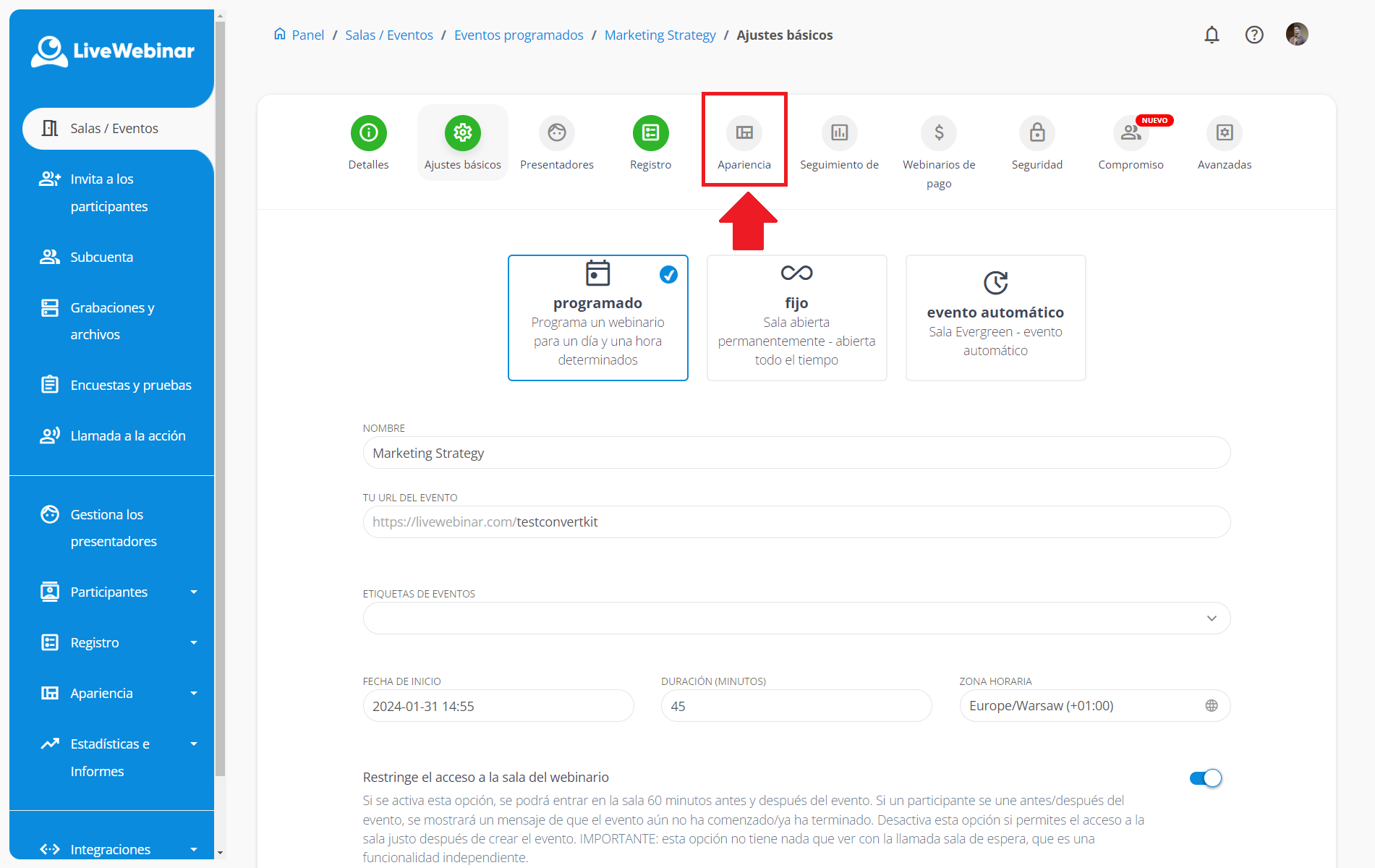Select the Presentadores face icon
Viewport: 1375px width, 868px height.
[556, 133]
